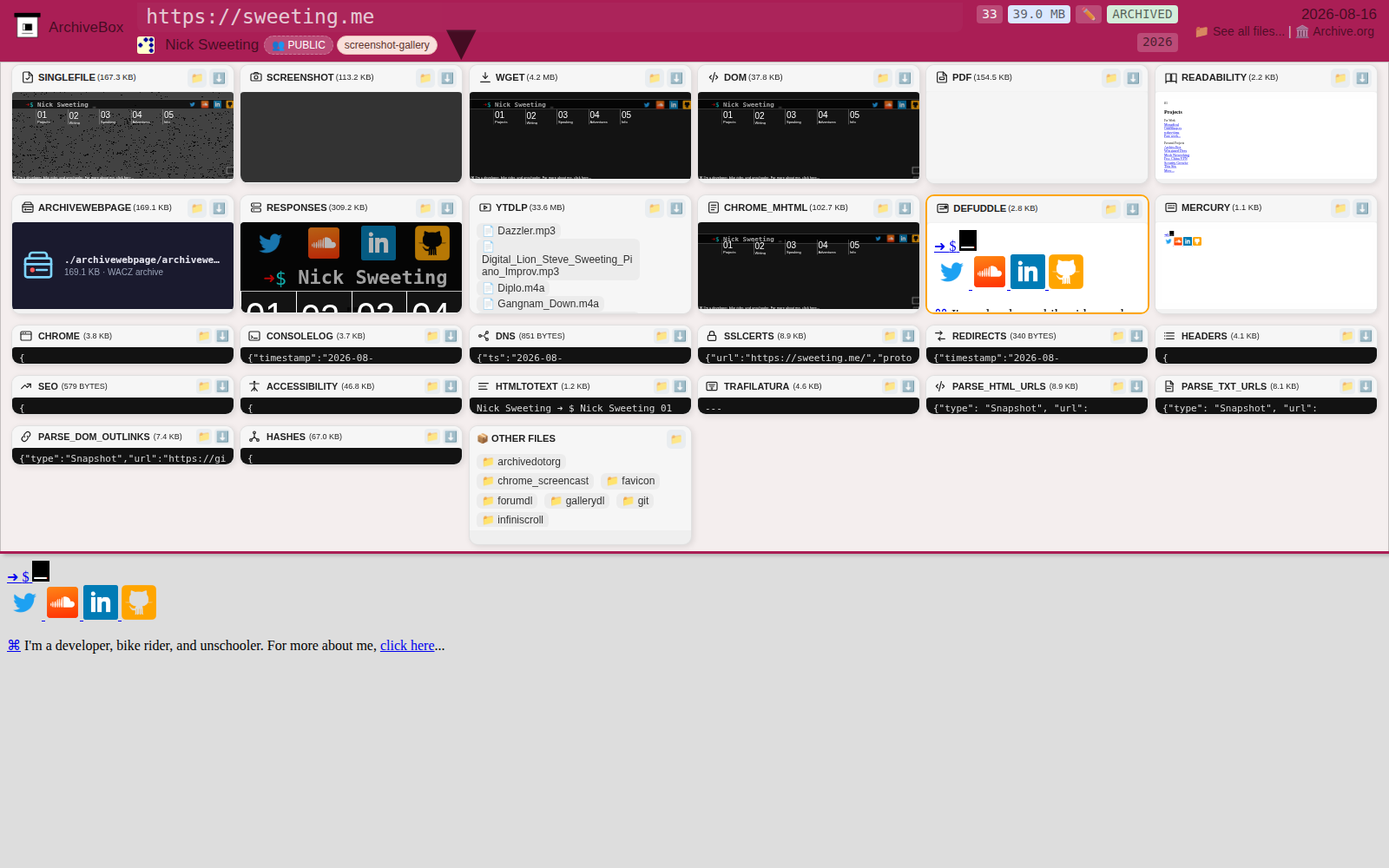Viewport: 1389px width, 868px height.
Task: Open the favicon folder in Other Files
Action: pos(630,481)
